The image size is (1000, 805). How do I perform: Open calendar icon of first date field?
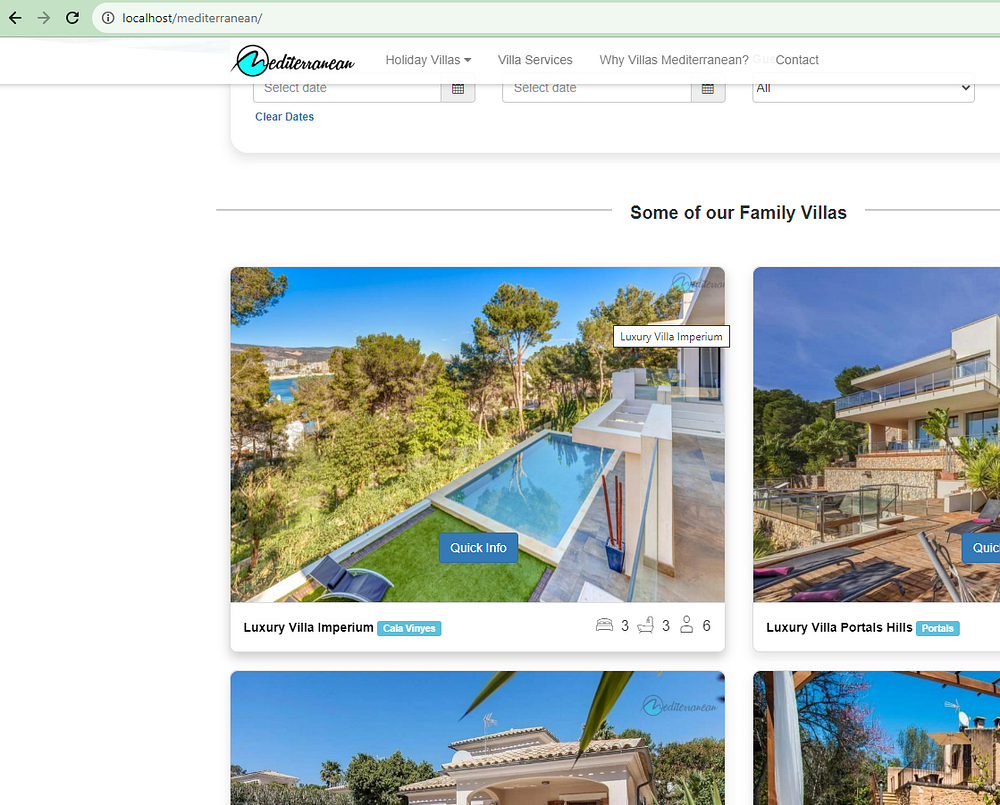coord(458,88)
